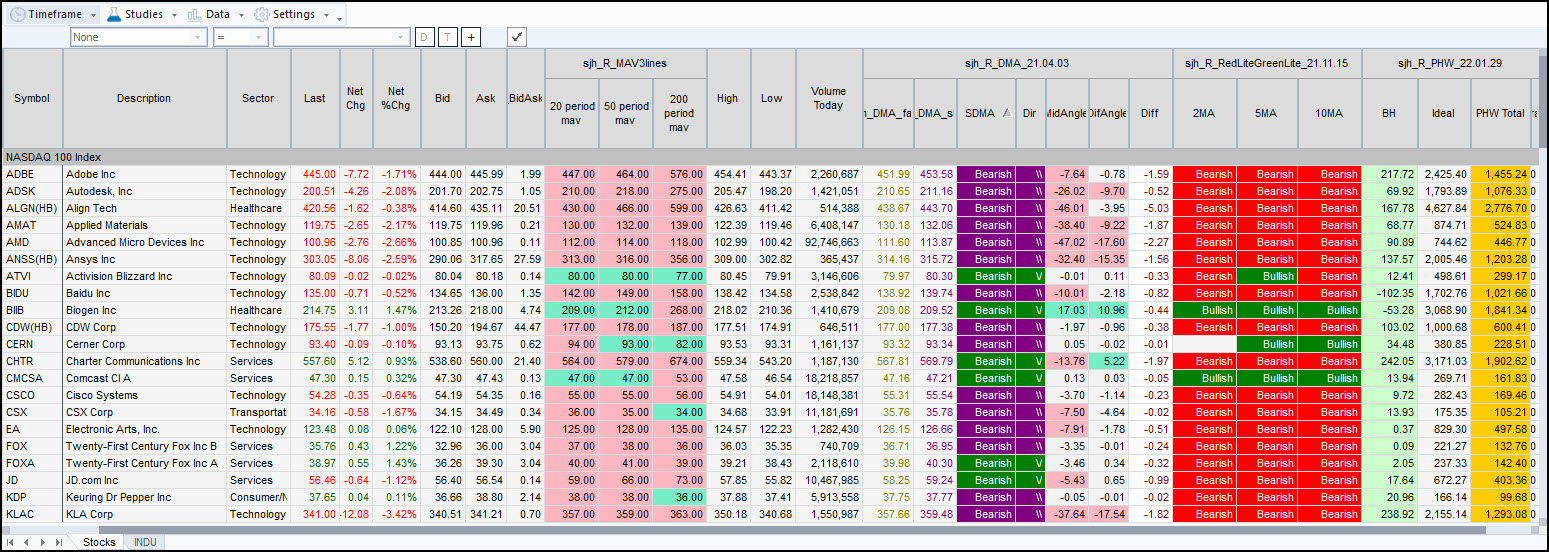Click the Ideal value 4,627.84
This screenshot has width=1549, height=552.
click(x=1443, y=208)
